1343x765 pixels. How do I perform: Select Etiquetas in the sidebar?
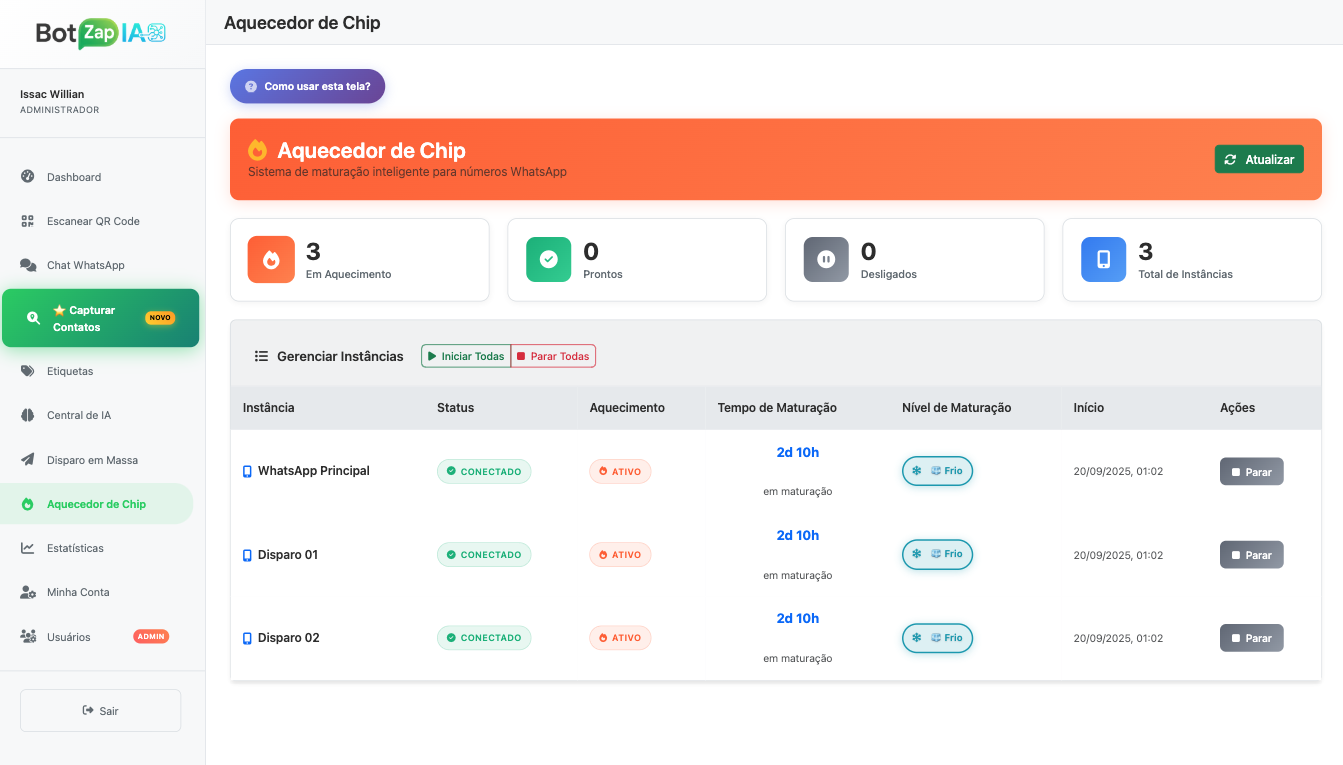click(x=69, y=371)
